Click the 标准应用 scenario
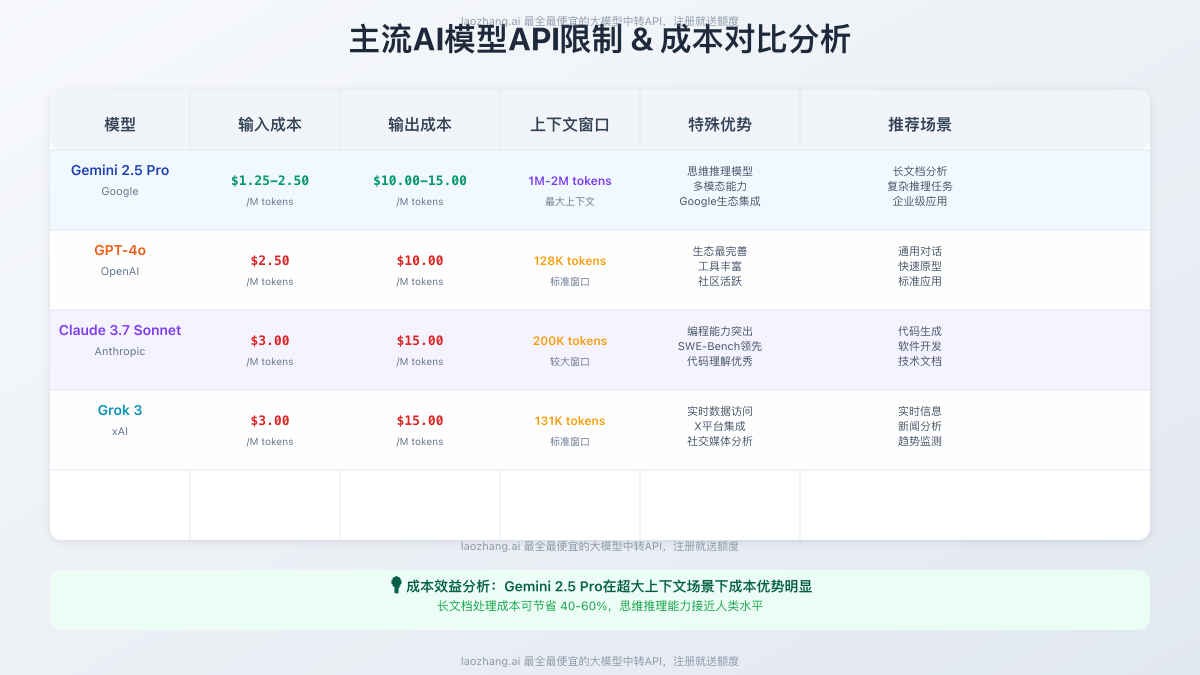 (920, 281)
